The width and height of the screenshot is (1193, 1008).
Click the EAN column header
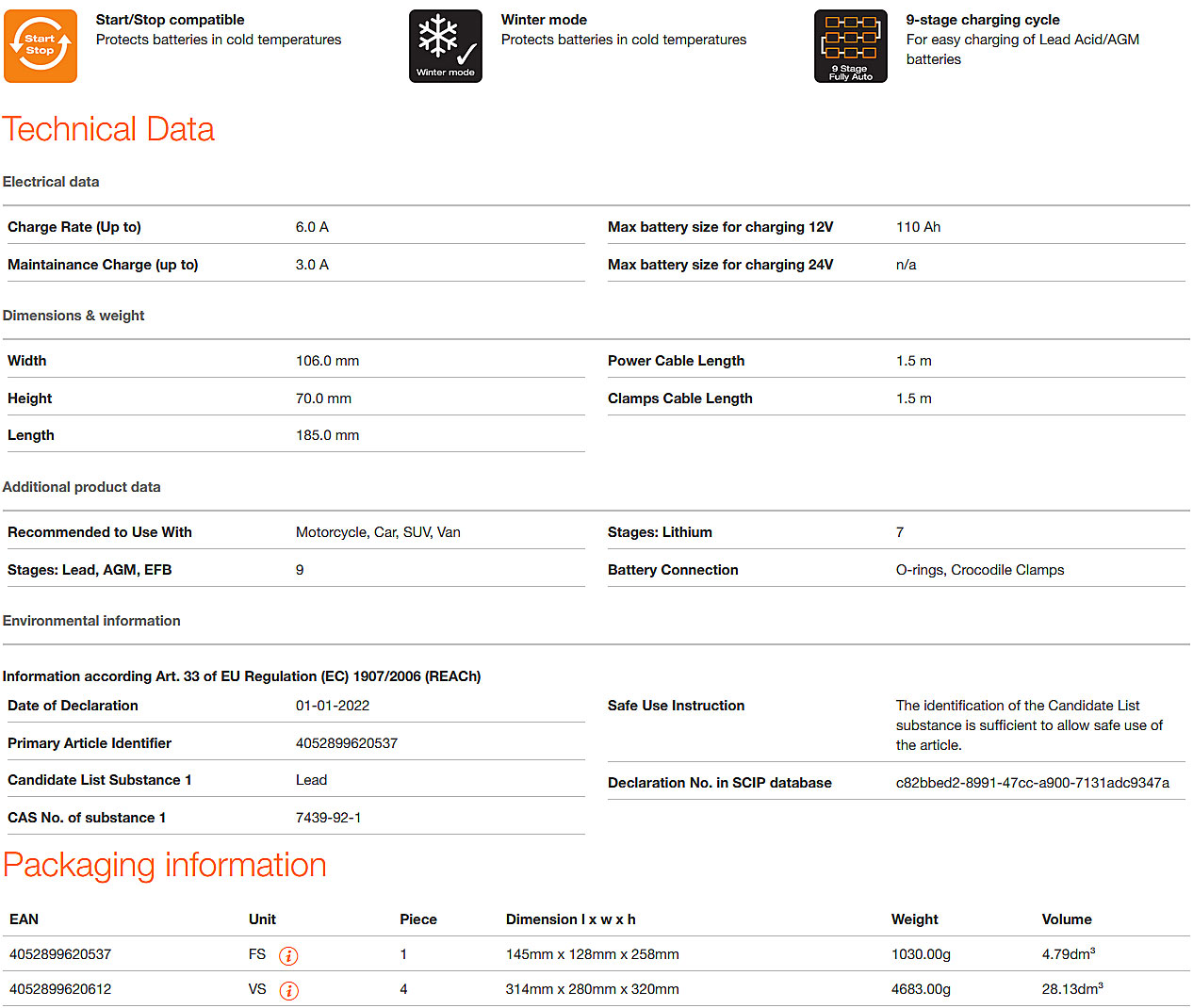[x=25, y=919]
